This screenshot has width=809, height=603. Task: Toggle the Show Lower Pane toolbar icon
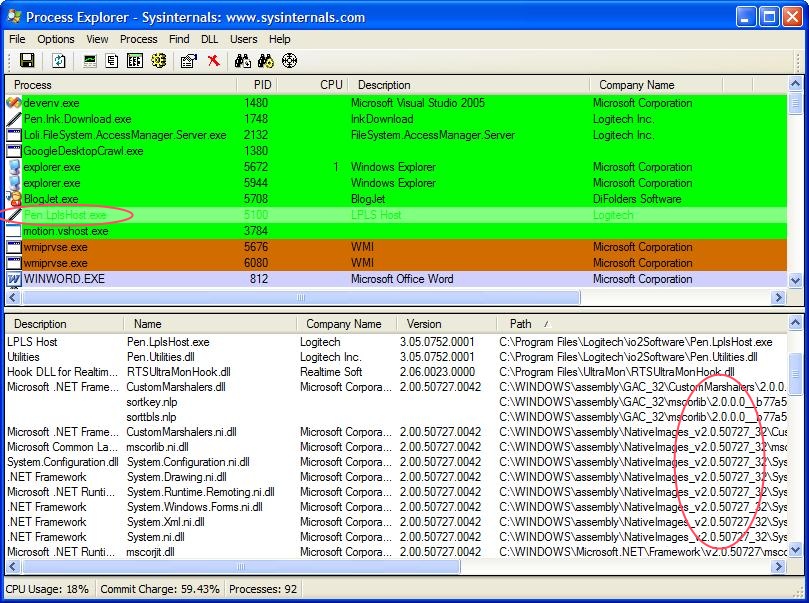tap(135, 61)
